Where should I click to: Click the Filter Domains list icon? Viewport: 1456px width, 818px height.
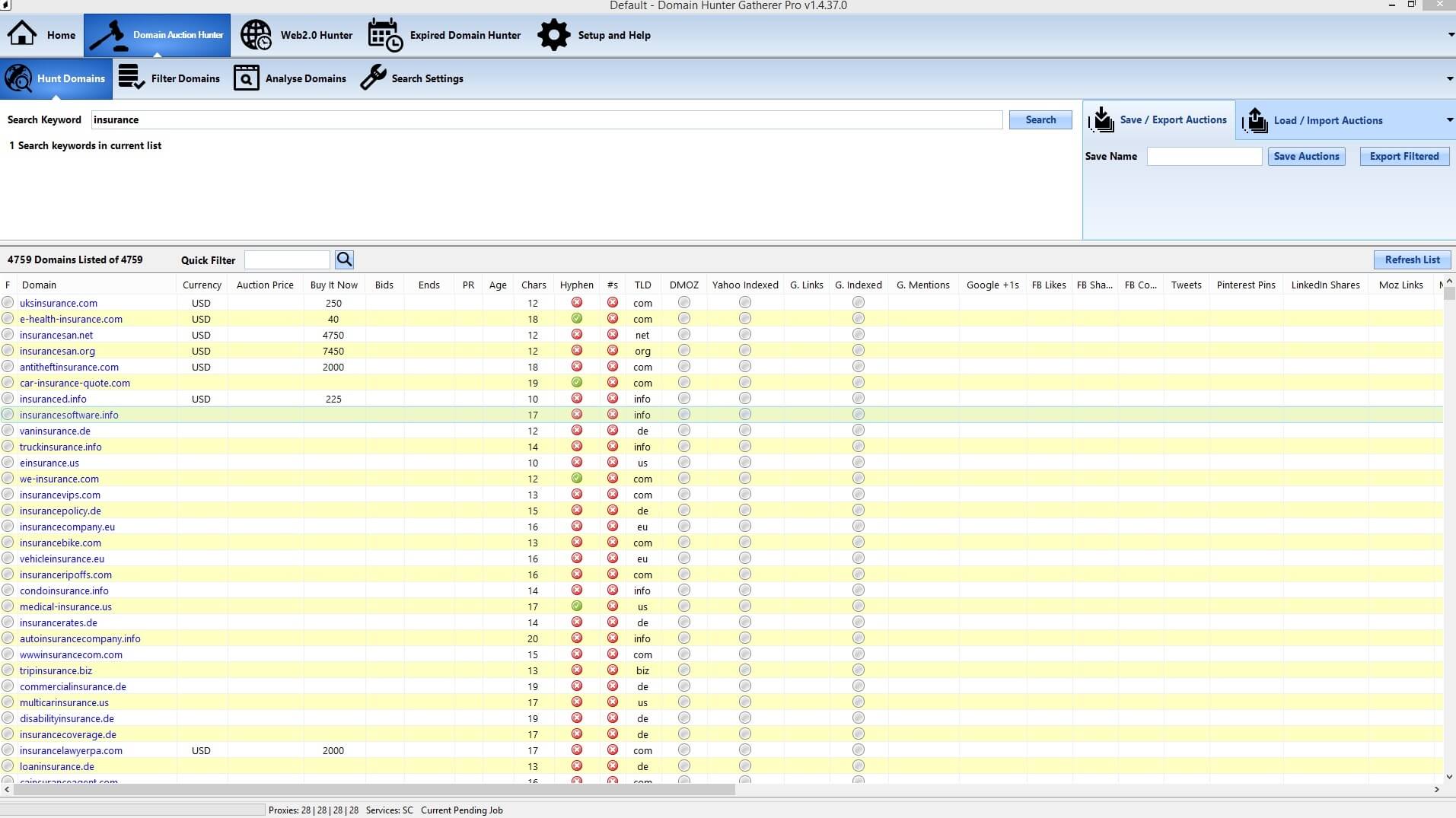132,78
